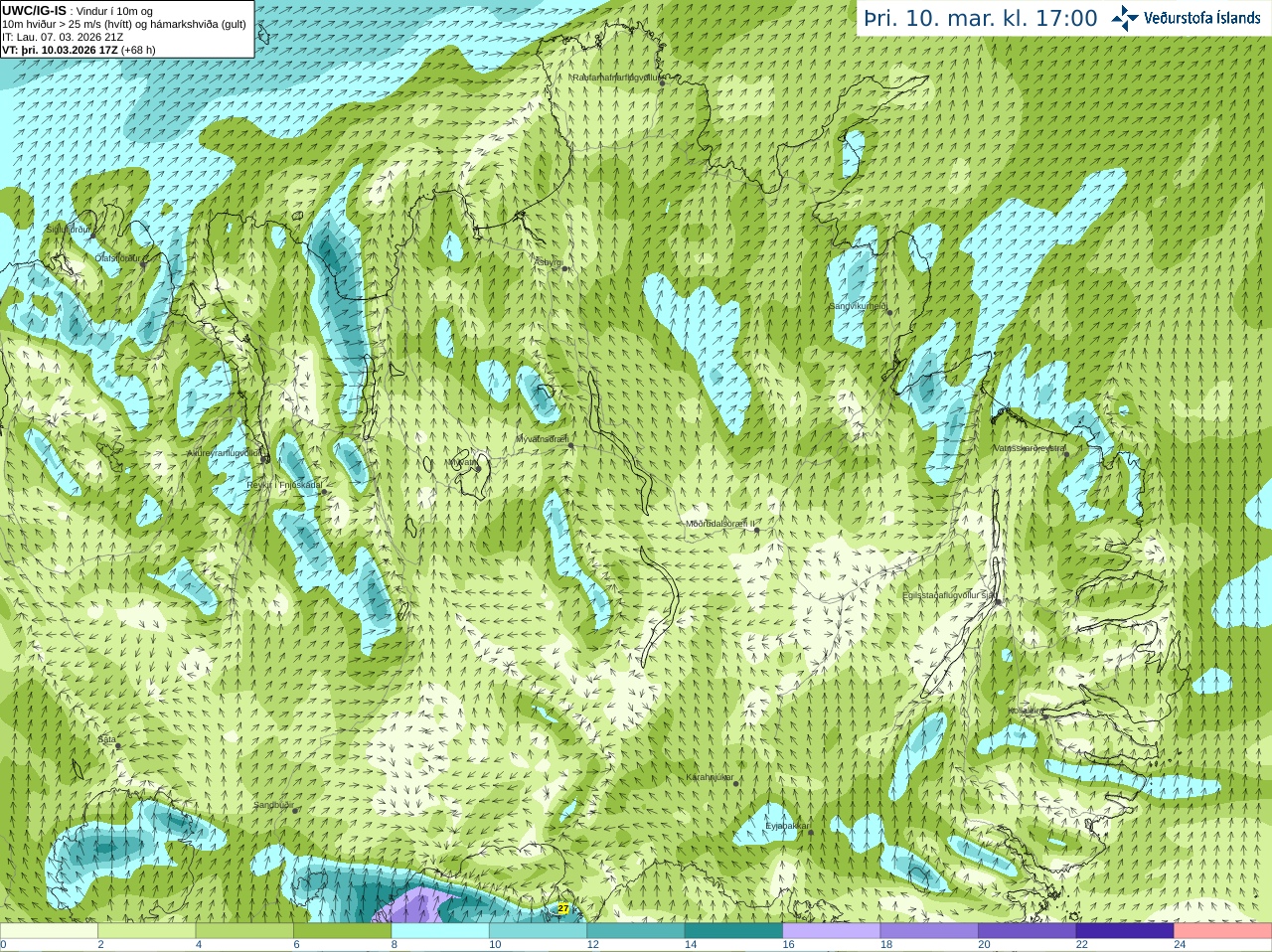Select the Vatnsskarð eystra station label
Screen dimensions: 1272x952
coord(1030,448)
